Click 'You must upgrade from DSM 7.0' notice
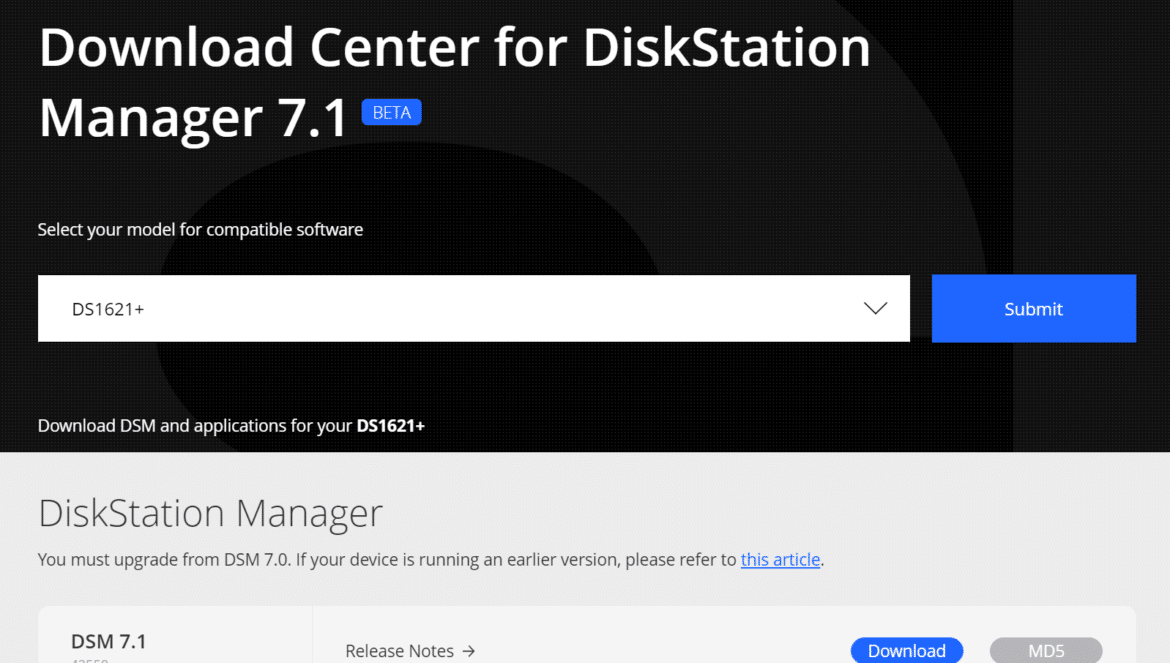 (431, 559)
